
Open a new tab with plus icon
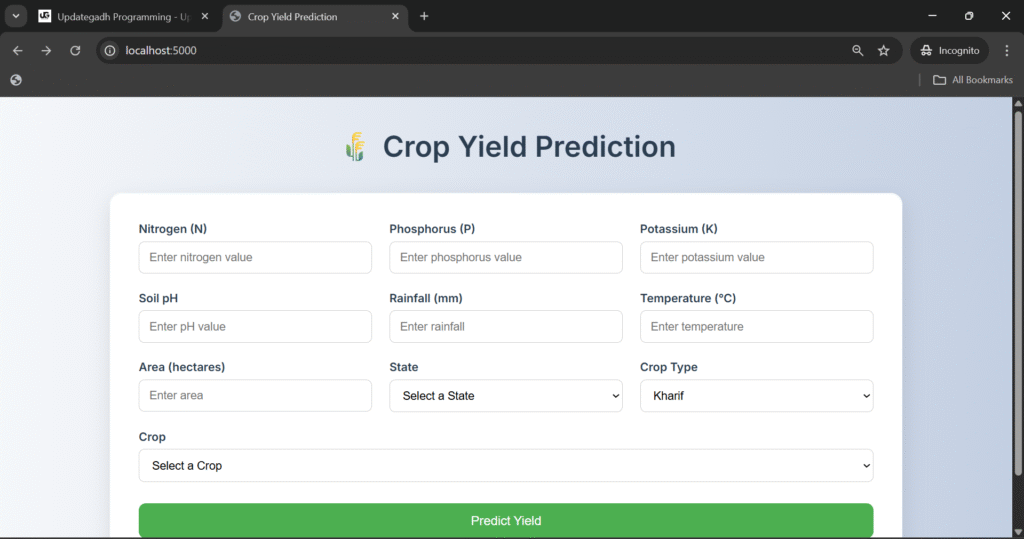tap(424, 16)
